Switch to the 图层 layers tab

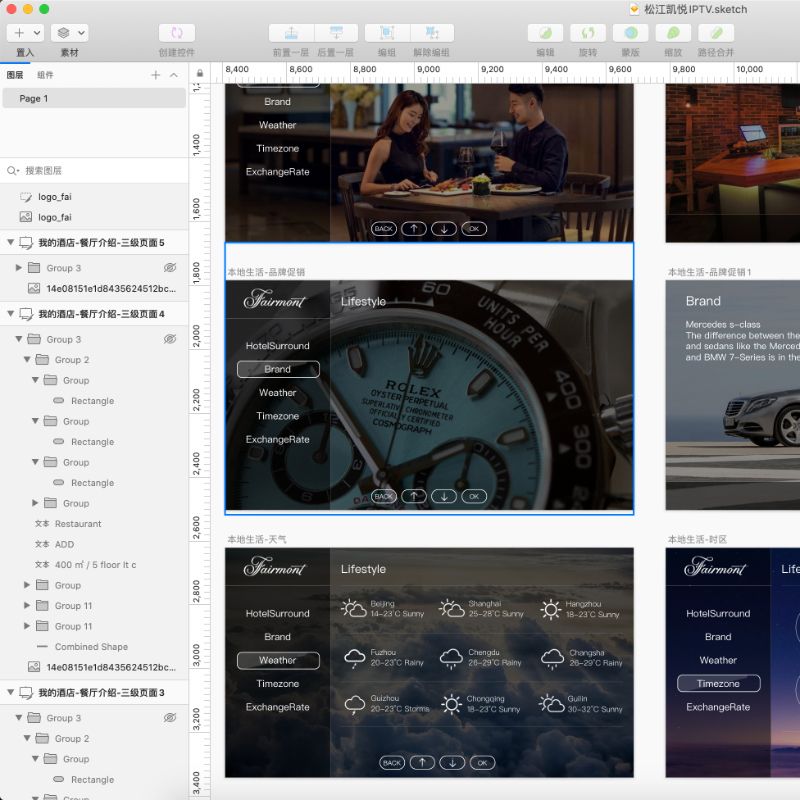coord(15,75)
